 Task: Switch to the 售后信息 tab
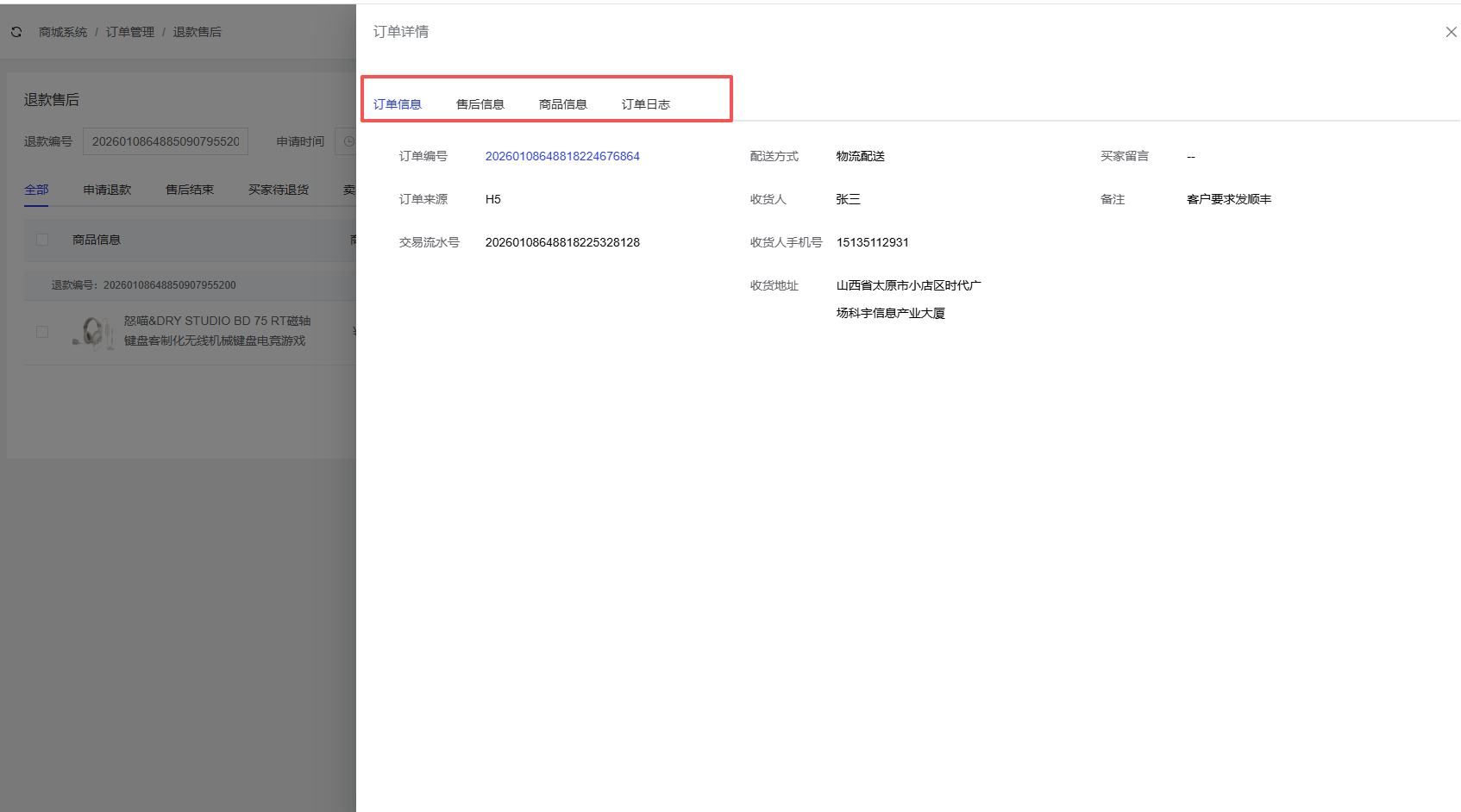[x=480, y=104]
